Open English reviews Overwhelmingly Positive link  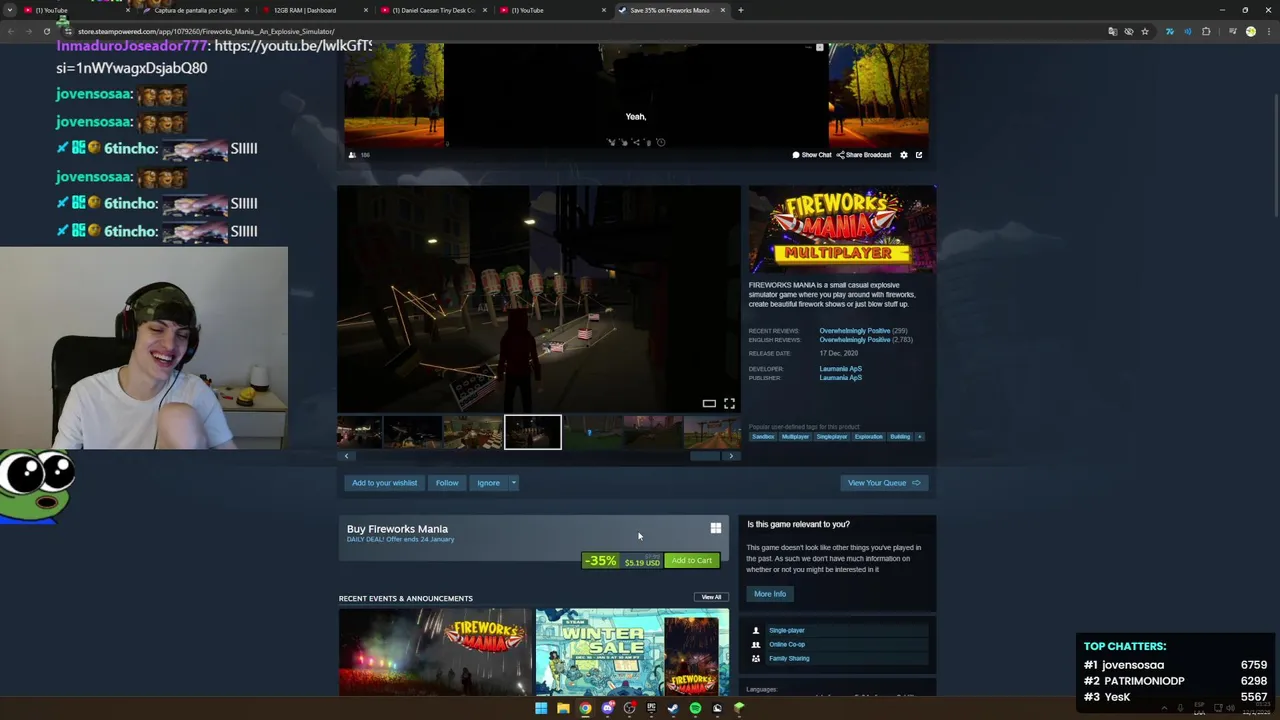coord(854,340)
